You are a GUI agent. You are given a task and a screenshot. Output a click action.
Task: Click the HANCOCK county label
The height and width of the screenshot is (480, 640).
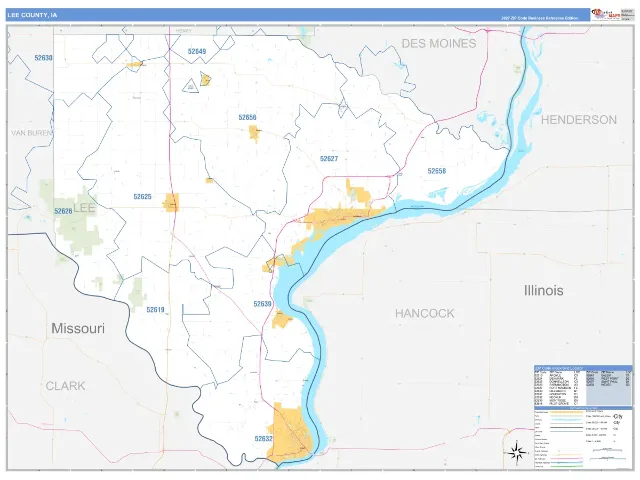(x=424, y=313)
